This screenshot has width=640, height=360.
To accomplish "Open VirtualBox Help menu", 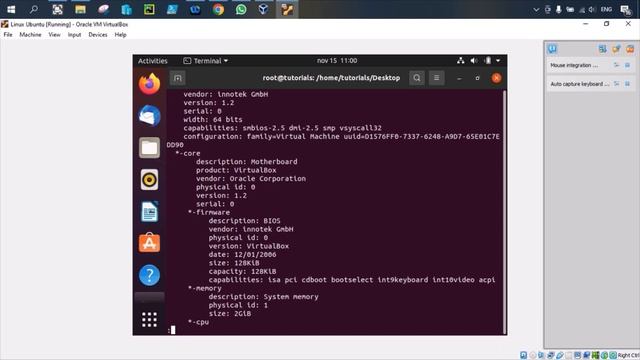I will tap(120, 35).
